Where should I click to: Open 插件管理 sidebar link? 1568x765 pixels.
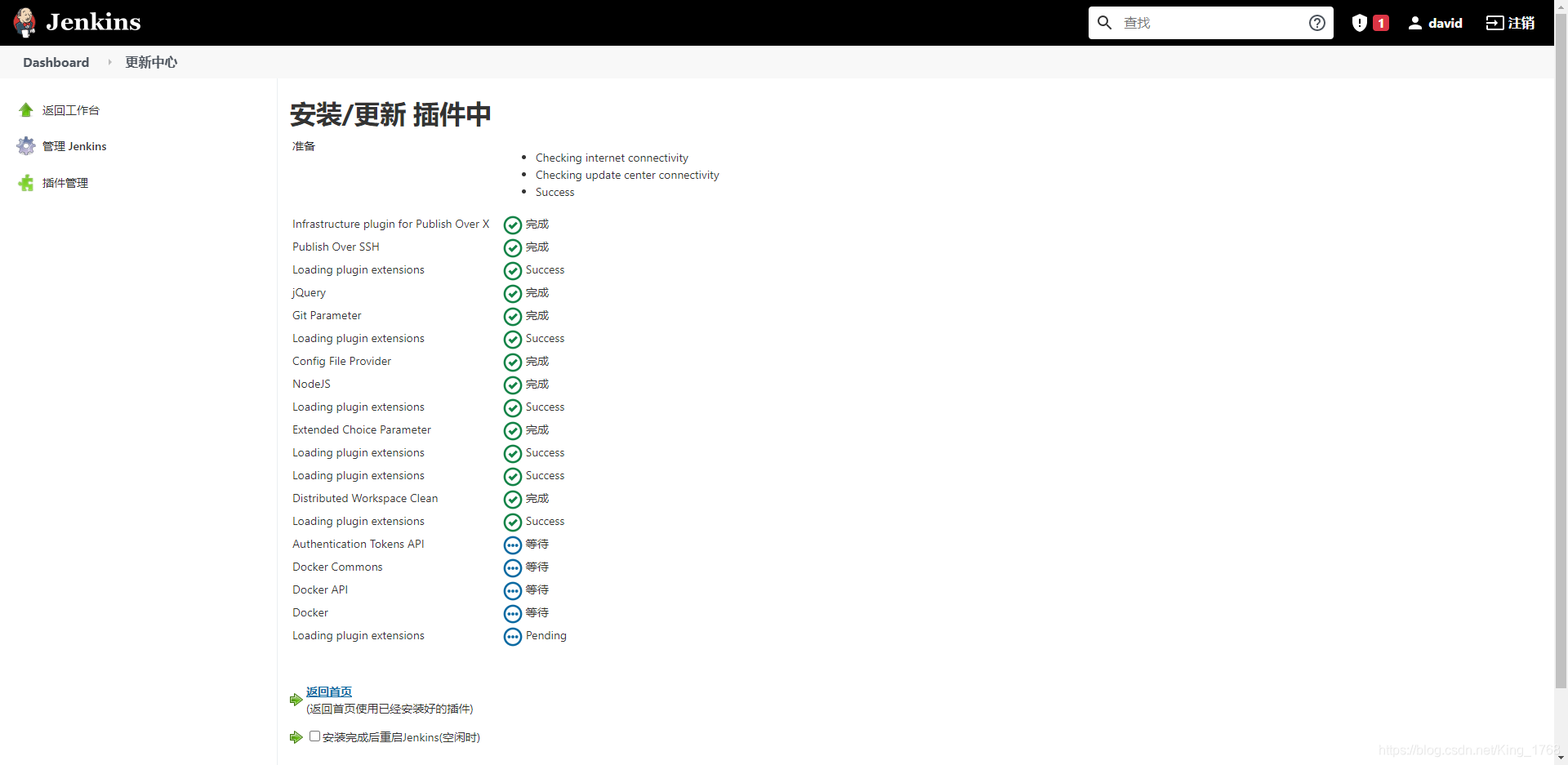[x=65, y=183]
